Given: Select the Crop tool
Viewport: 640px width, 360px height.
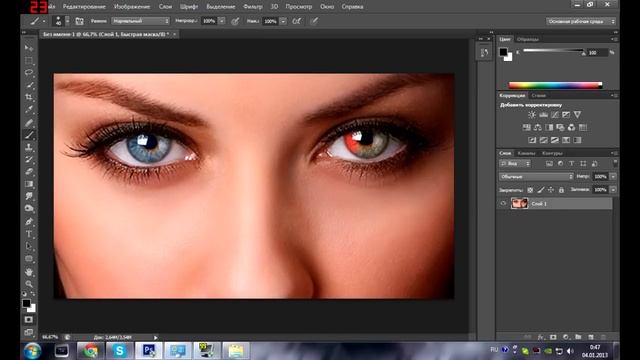Looking at the screenshot, I should tap(29, 98).
